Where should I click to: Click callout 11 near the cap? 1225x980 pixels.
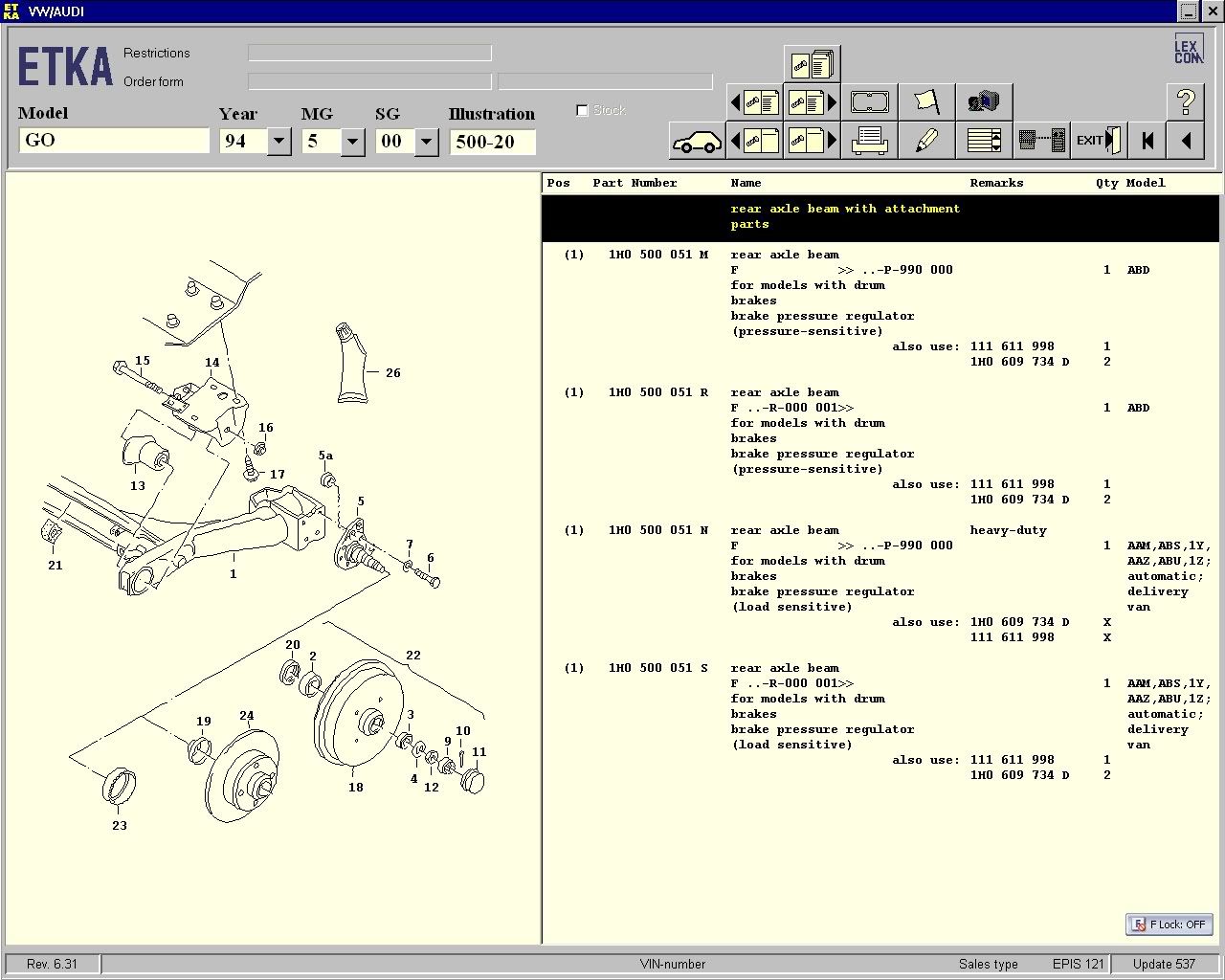click(x=479, y=751)
